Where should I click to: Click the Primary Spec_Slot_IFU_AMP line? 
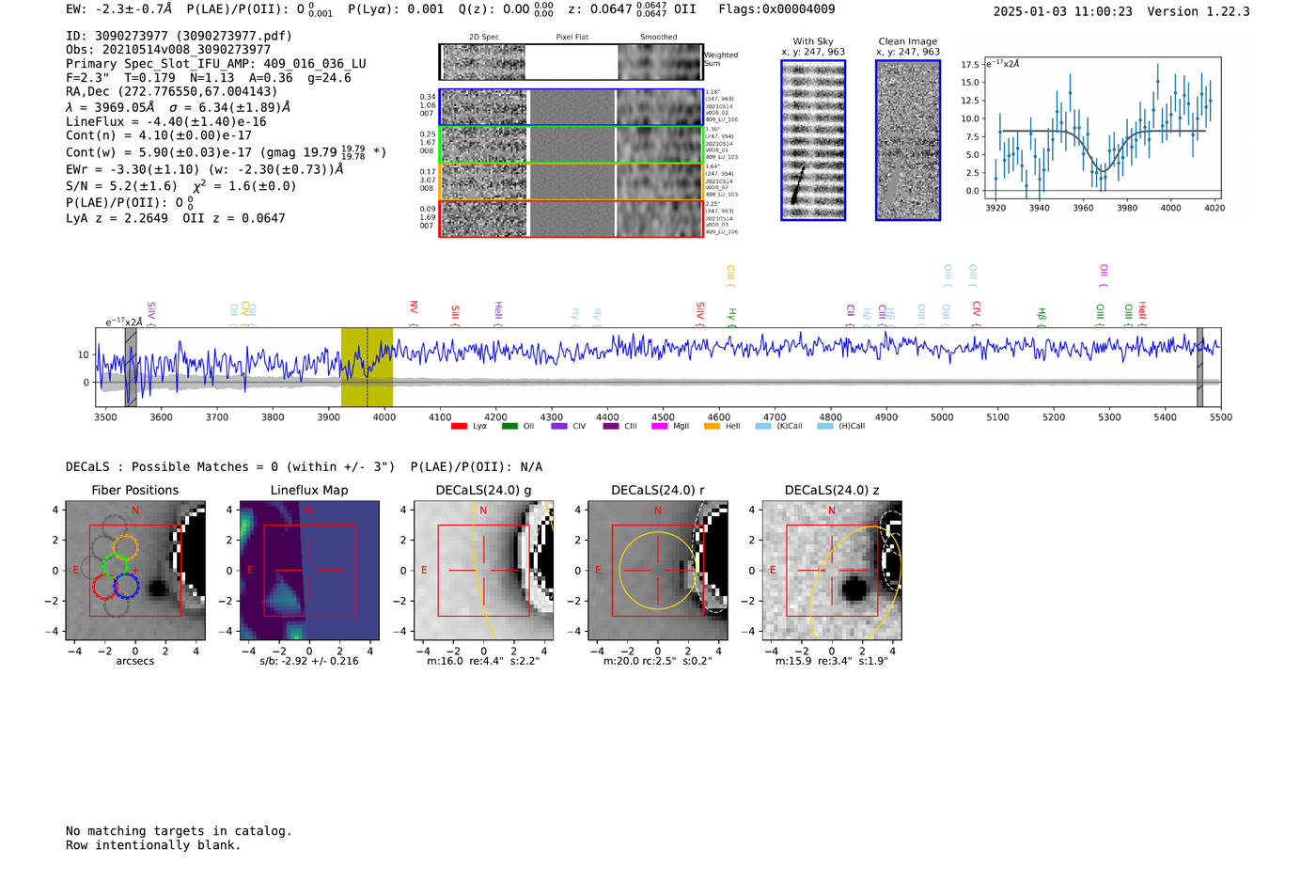pyautogui.click(x=216, y=64)
